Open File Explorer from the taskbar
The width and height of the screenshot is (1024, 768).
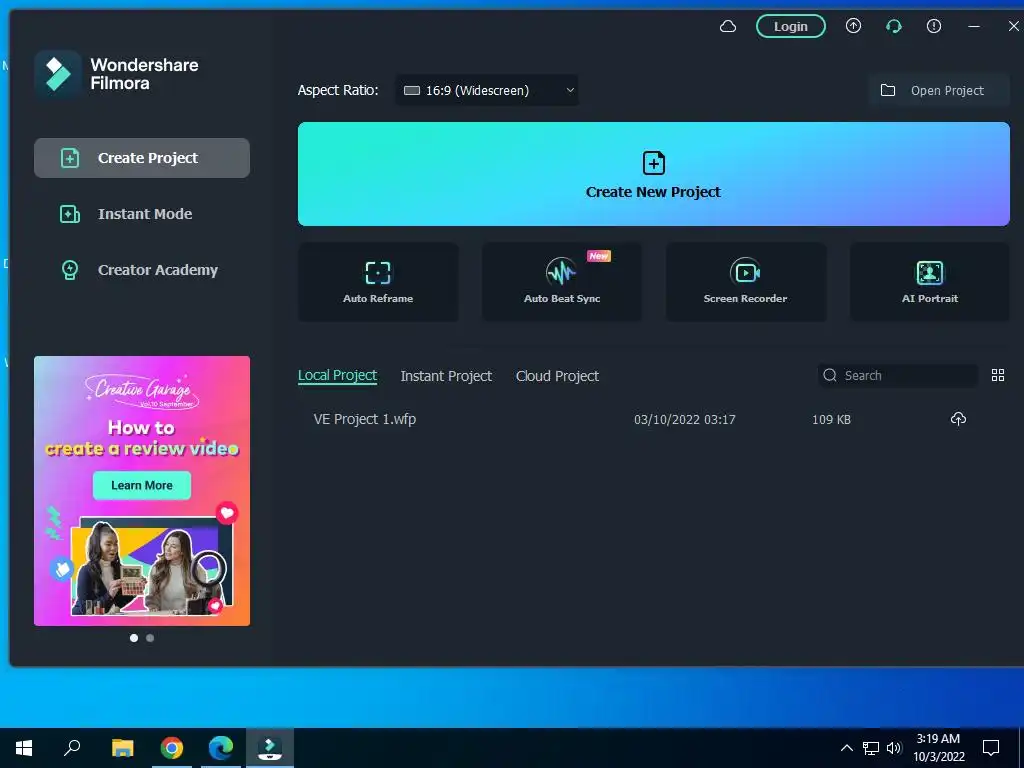coord(122,748)
